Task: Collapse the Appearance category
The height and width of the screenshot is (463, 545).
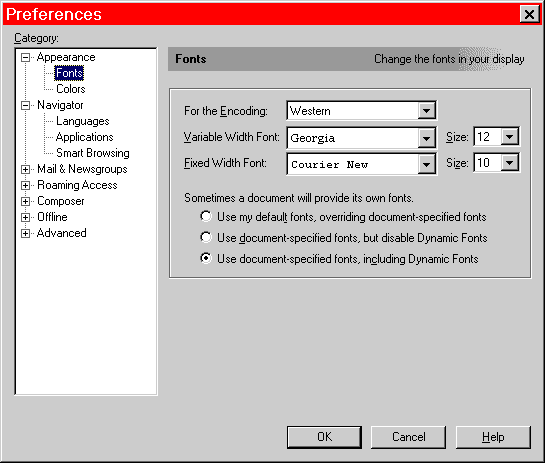Action: coord(25,57)
